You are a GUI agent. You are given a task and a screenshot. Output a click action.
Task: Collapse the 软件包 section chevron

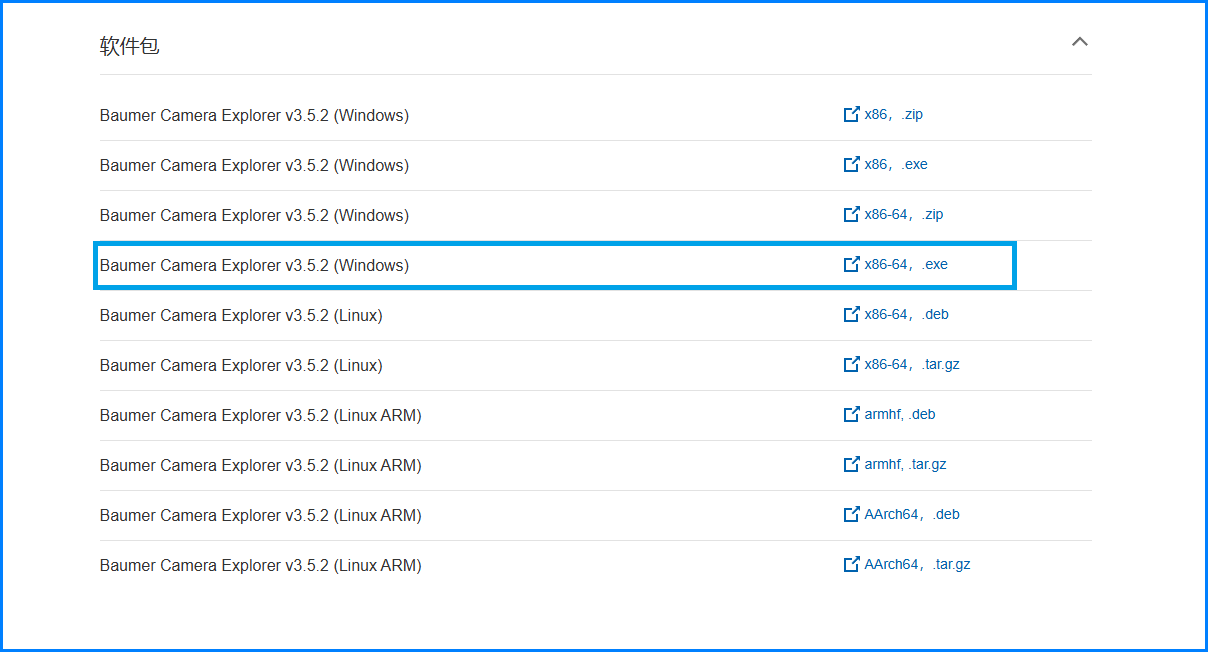pyautogui.click(x=1079, y=42)
